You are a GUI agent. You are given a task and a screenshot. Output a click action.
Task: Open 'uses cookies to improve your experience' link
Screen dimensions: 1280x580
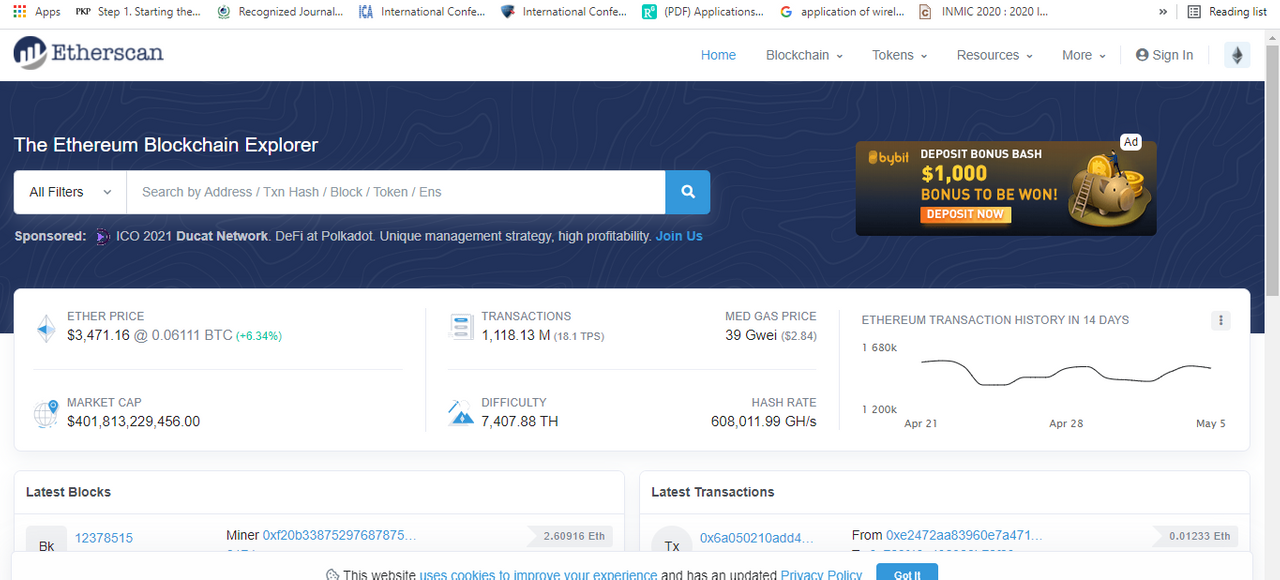click(x=538, y=575)
